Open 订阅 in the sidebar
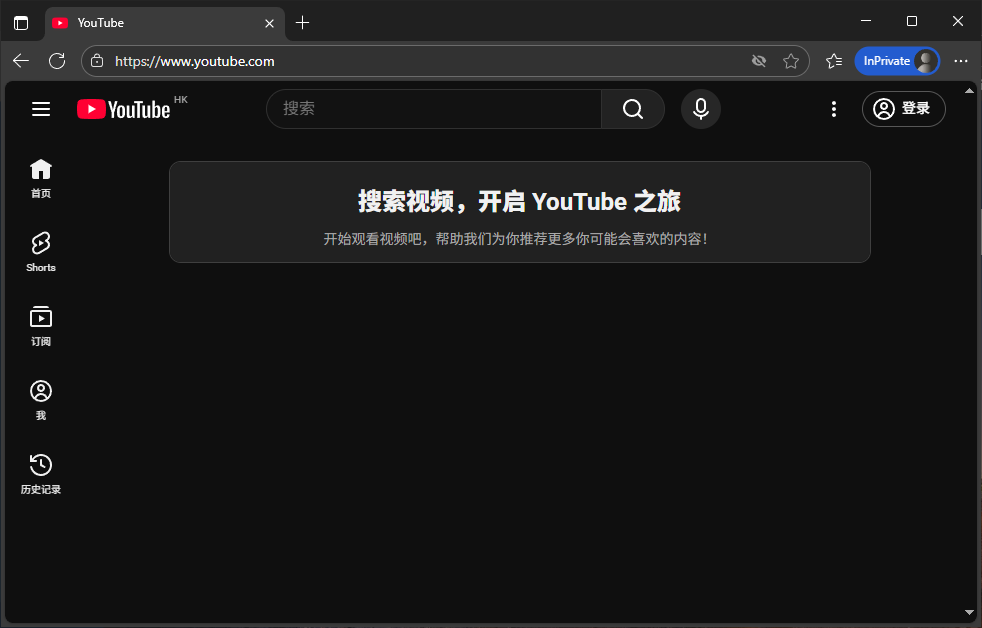Screen dimensions: 982x628 pos(40,325)
